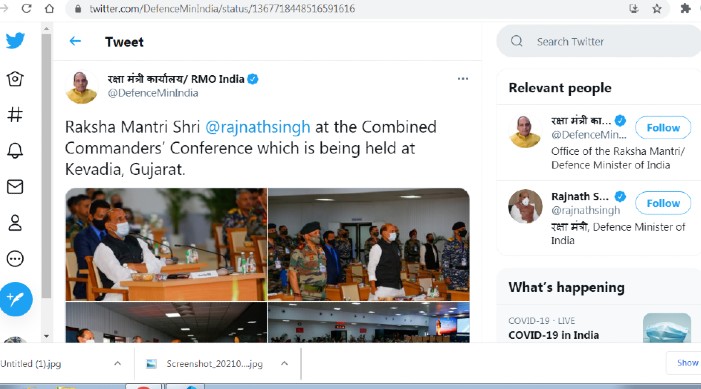This screenshot has width=701, height=389.
Task: Open Messages envelope icon
Action: (x=15, y=186)
